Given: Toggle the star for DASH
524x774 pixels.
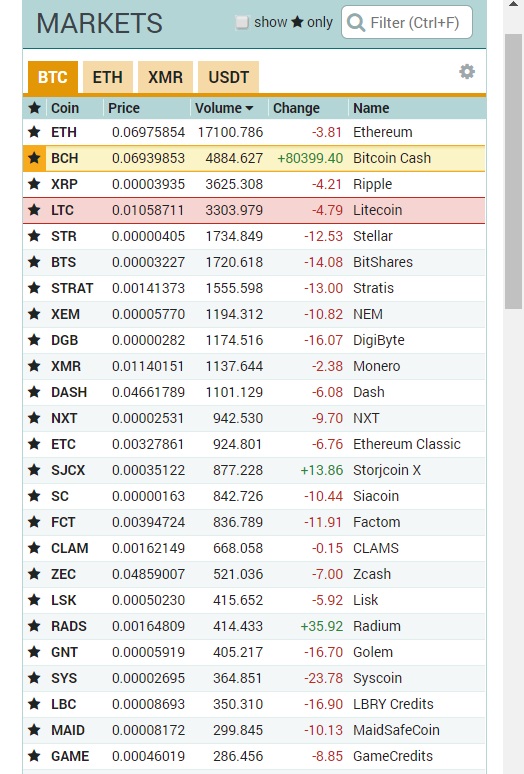Looking at the screenshot, I should [x=34, y=392].
